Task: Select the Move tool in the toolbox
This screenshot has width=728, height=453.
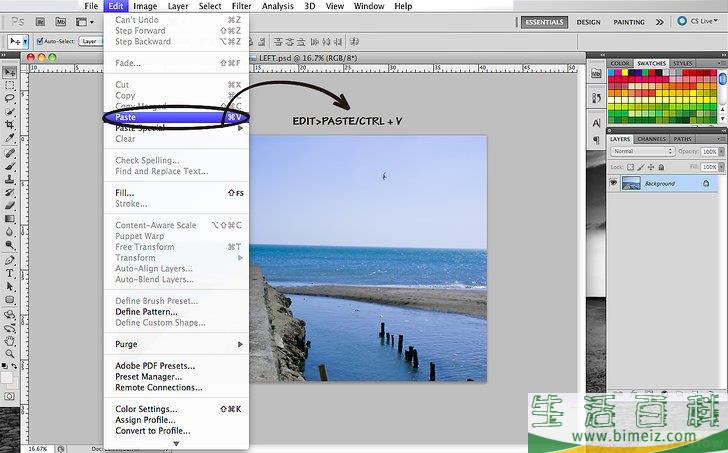Action: click(10, 72)
